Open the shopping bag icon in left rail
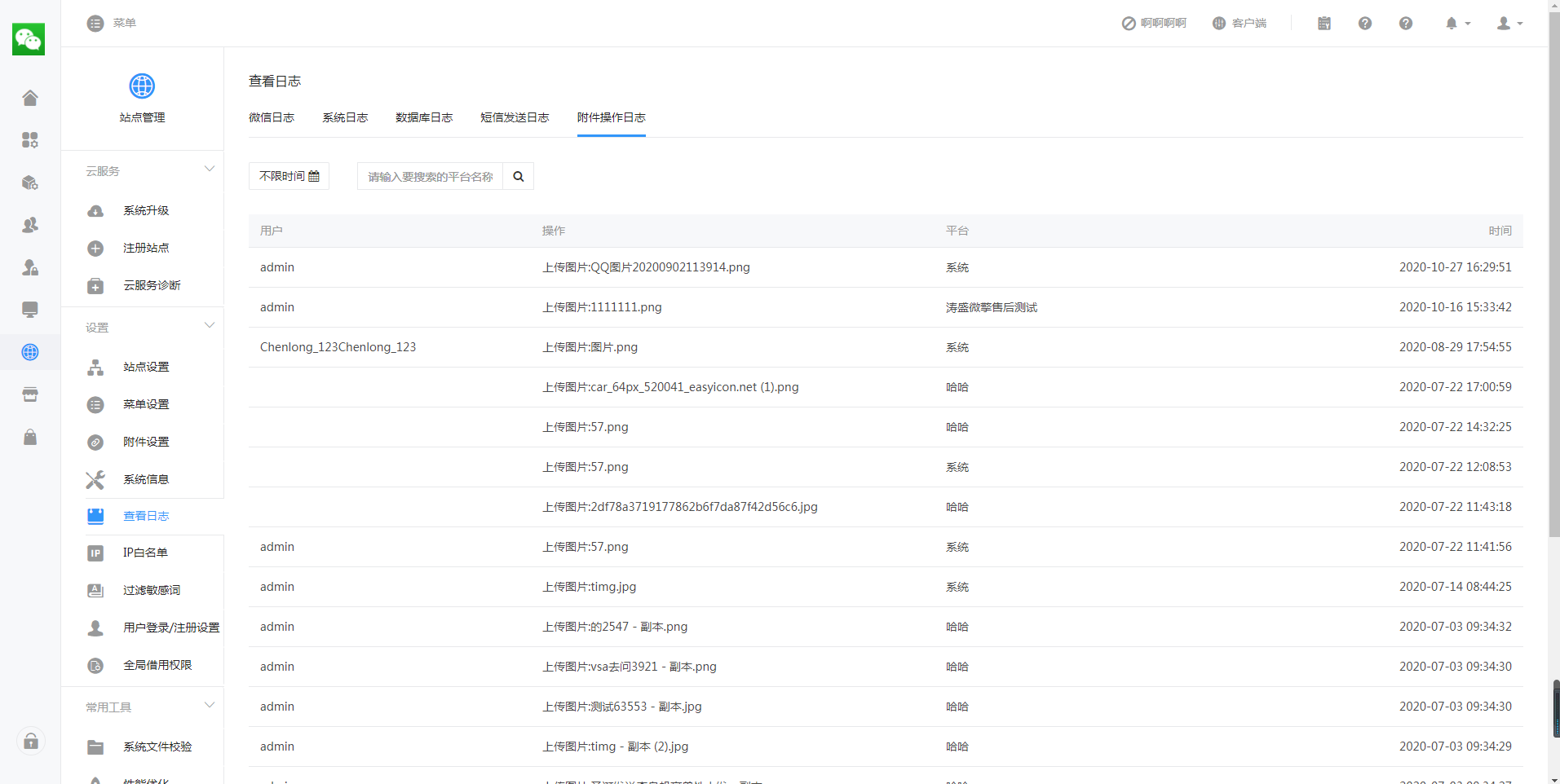Image resolution: width=1560 pixels, height=784 pixels. tap(30, 437)
